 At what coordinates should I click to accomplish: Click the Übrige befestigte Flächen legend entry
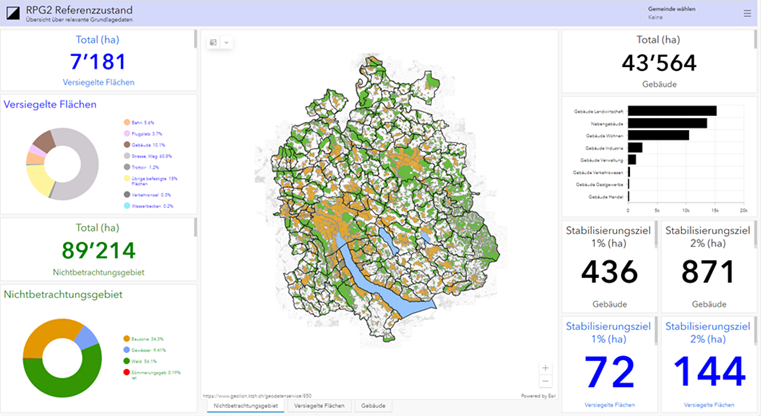[151, 181]
